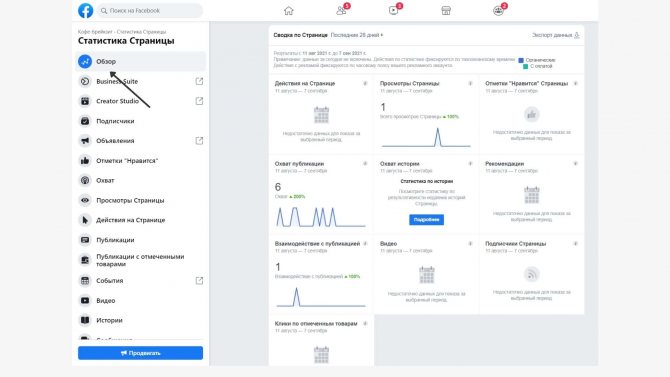Click info icon on Охват публикации card

tap(365, 164)
